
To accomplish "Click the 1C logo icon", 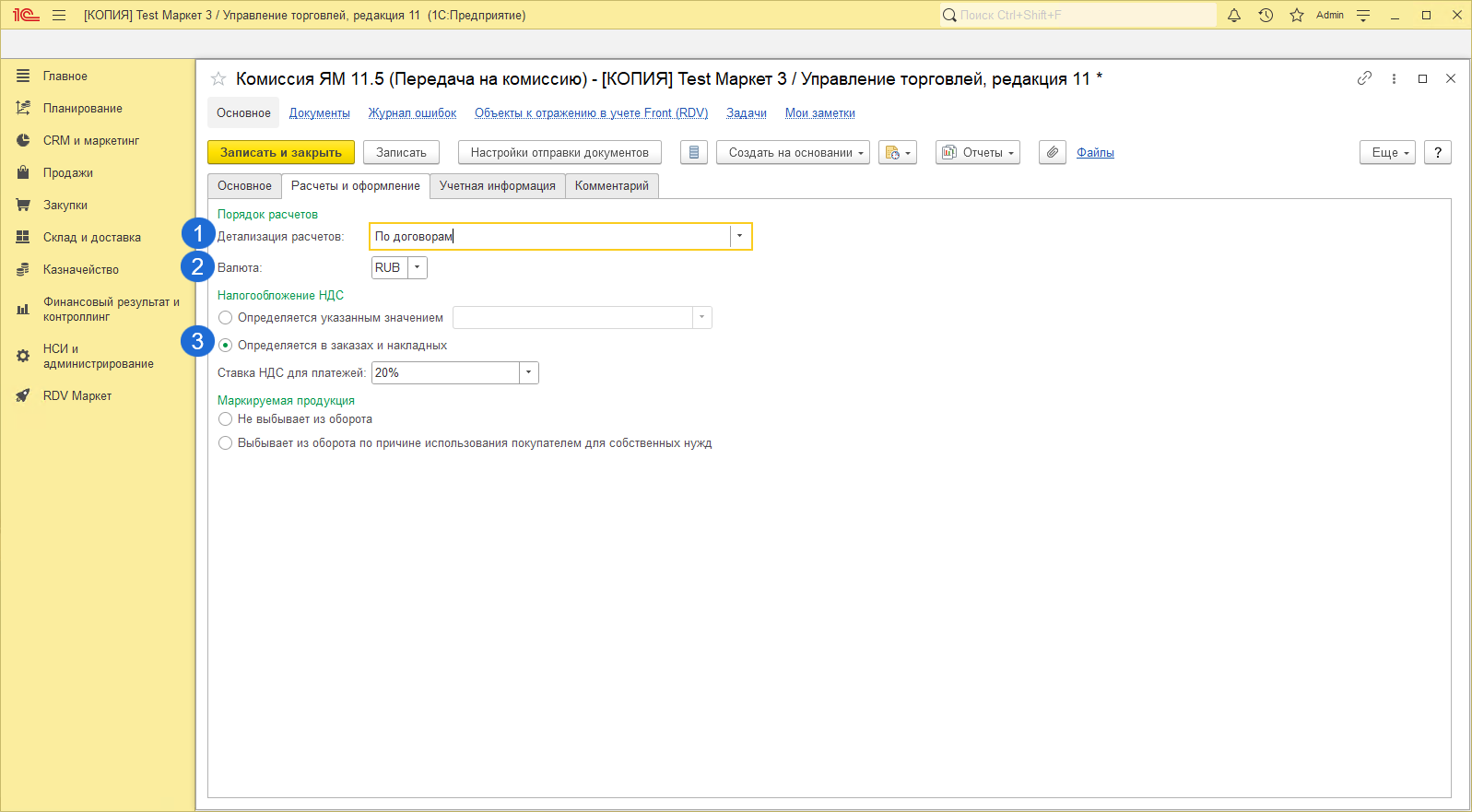I will pos(26,15).
